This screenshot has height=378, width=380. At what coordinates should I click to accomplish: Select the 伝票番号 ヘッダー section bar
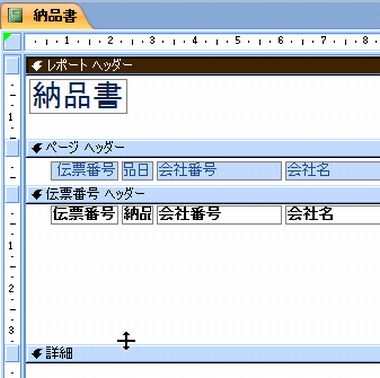203,194
